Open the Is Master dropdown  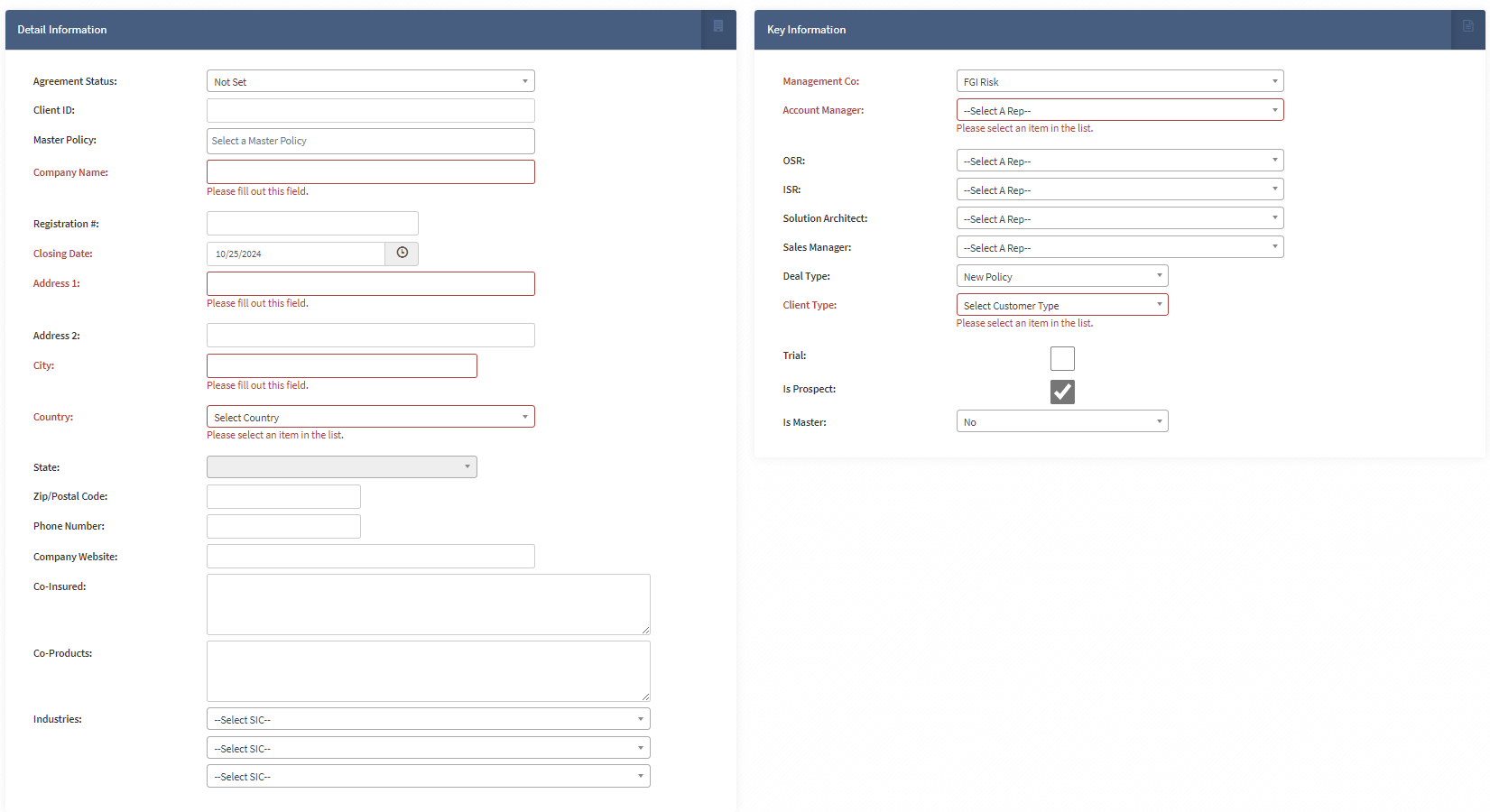click(x=1062, y=421)
